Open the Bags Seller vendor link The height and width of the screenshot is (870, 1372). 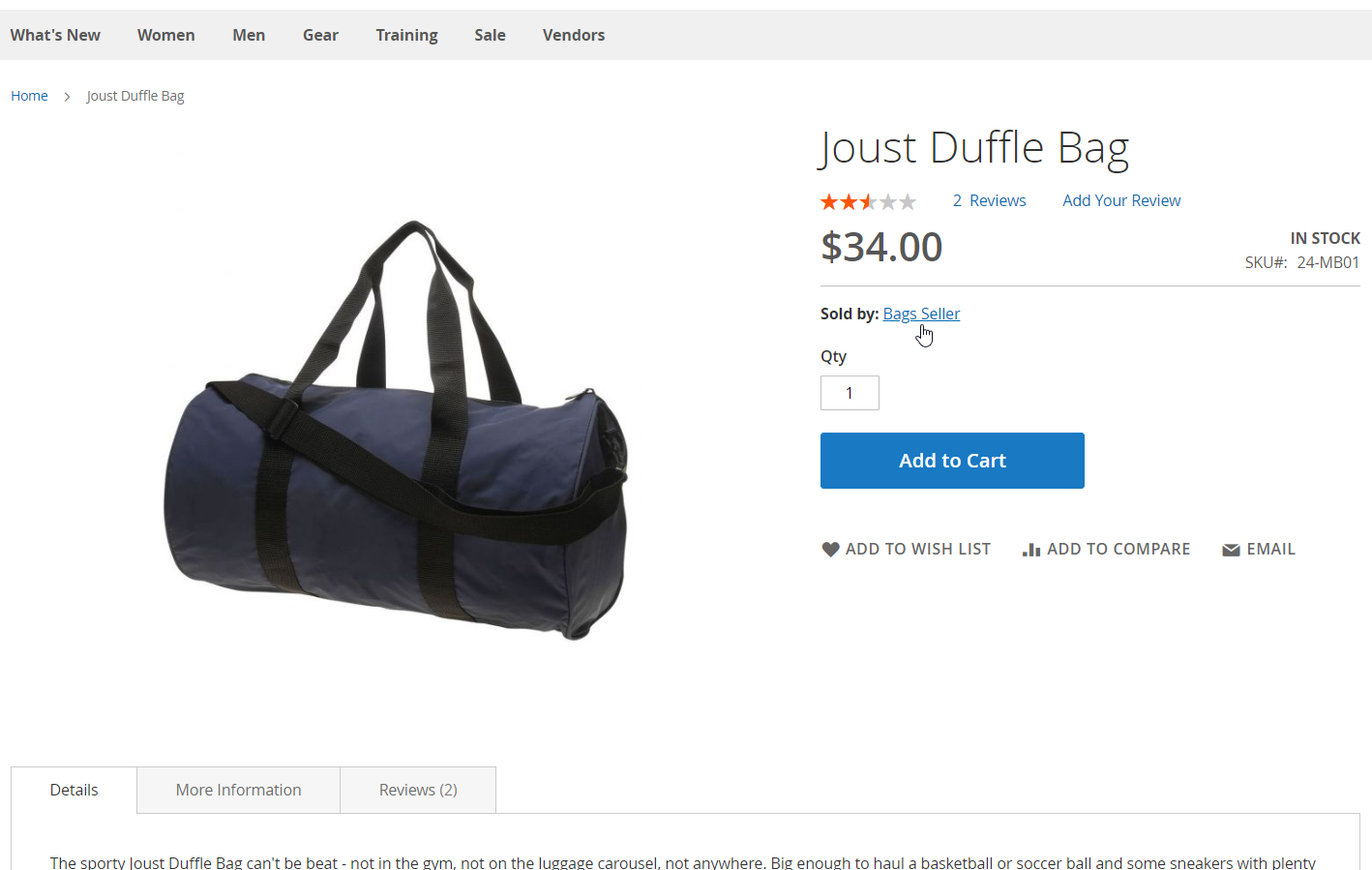(921, 314)
